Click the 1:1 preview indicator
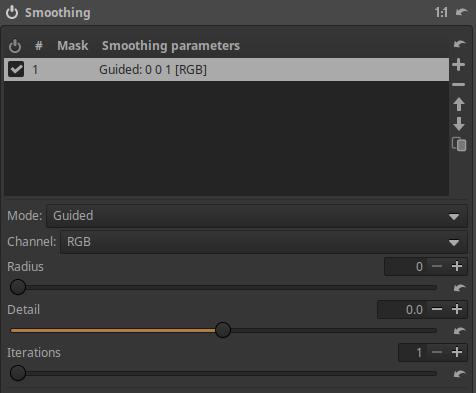476x393 pixels. [441, 13]
